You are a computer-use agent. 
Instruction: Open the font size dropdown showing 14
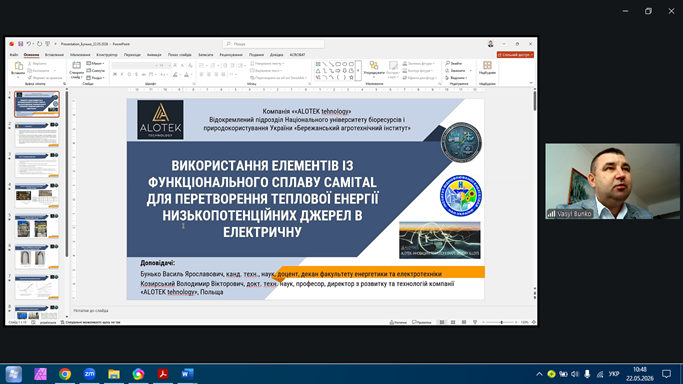[x=164, y=65]
